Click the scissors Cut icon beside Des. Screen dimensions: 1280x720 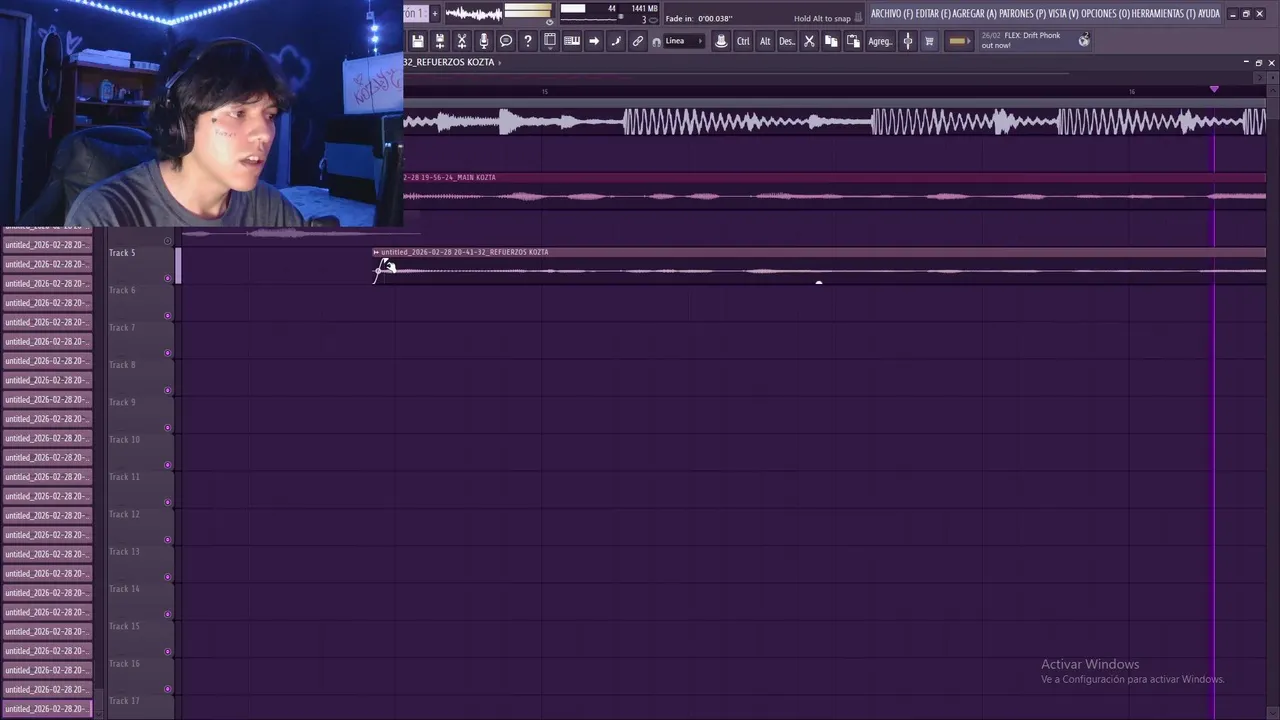click(x=809, y=41)
